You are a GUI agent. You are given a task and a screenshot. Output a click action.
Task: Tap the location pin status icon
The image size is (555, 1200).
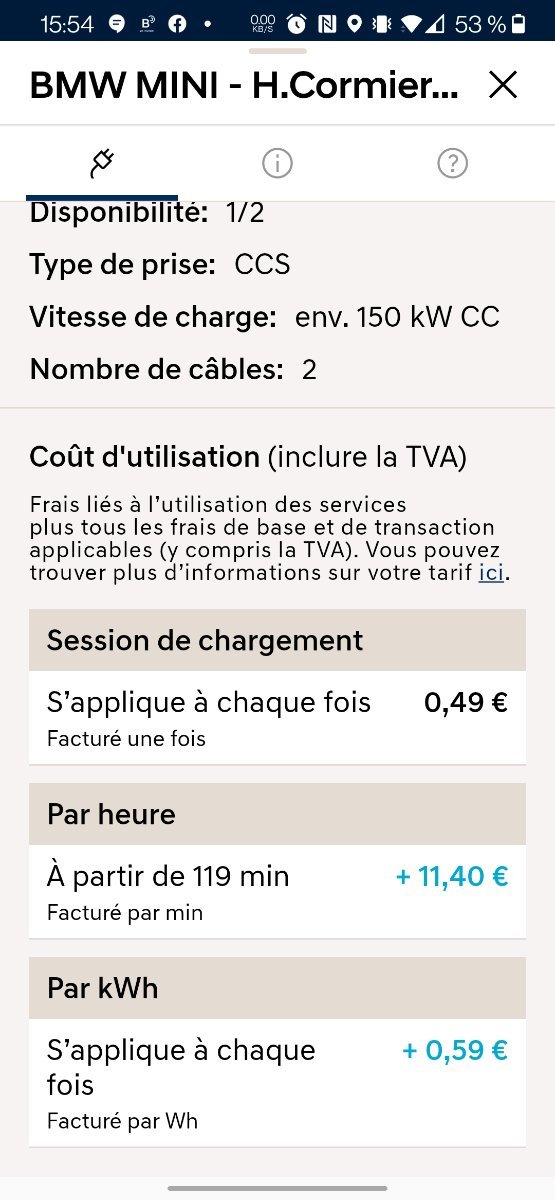point(355,23)
